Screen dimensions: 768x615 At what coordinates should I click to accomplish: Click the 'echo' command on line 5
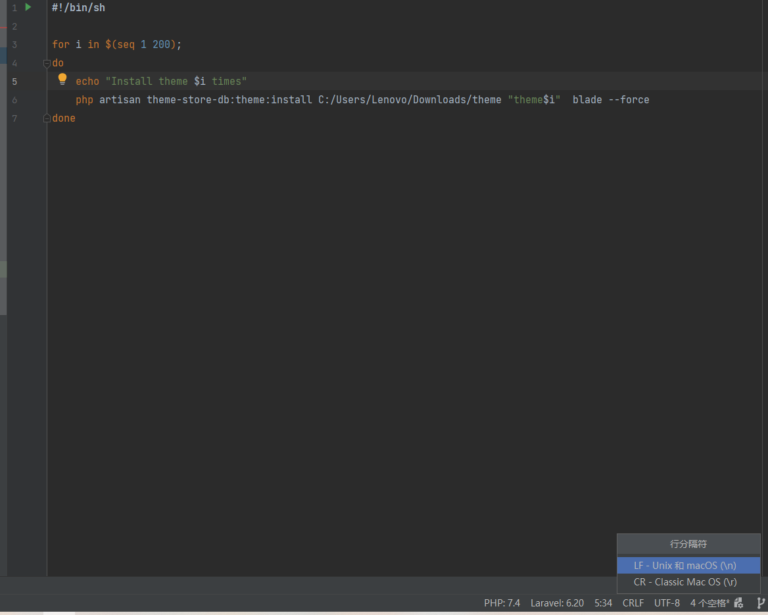point(87,81)
